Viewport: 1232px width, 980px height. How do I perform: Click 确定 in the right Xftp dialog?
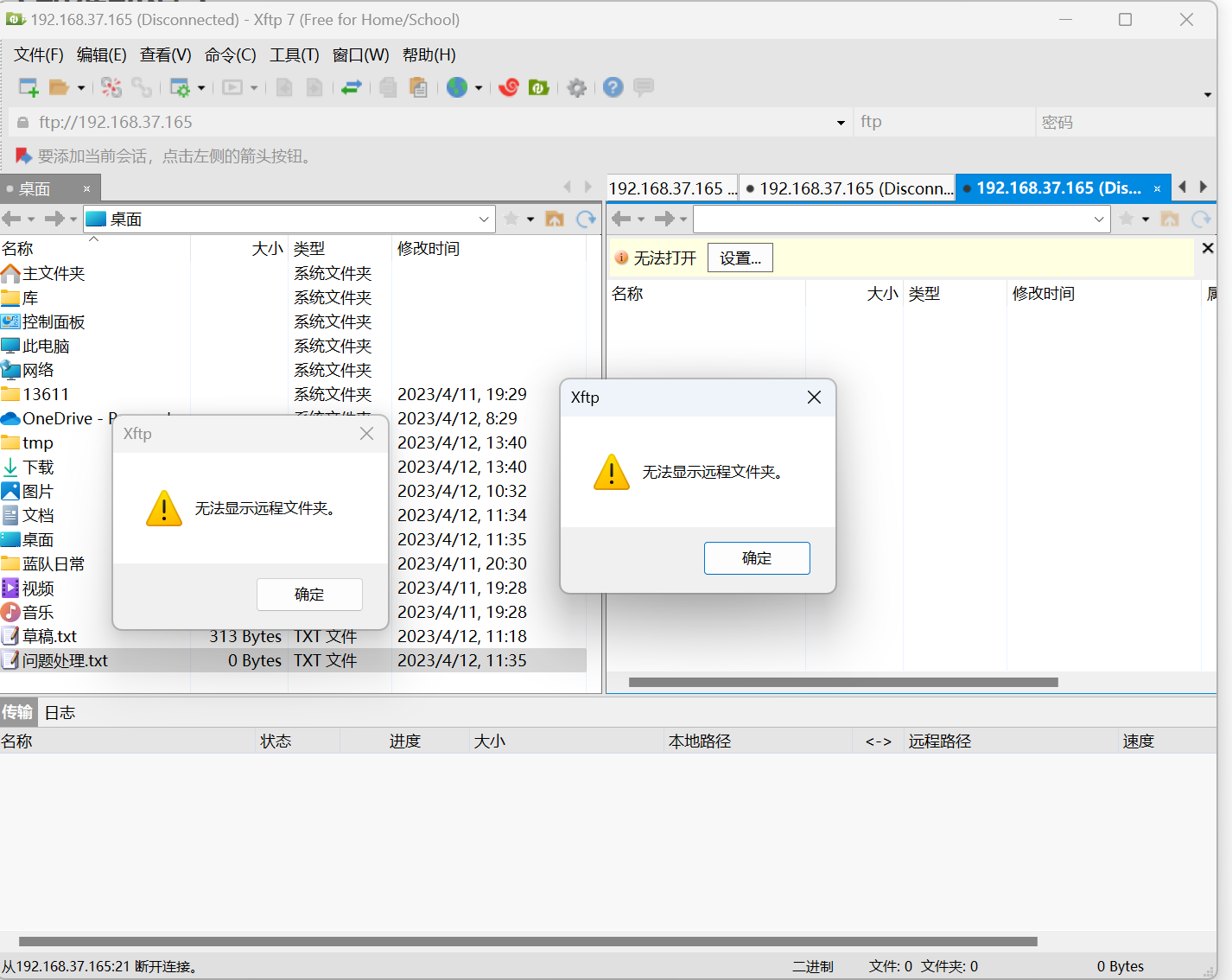pyautogui.click(x=757, y=558)
